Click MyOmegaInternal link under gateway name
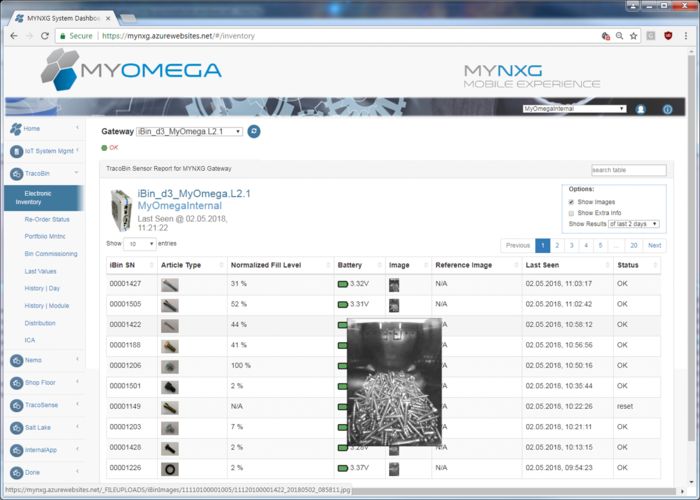 pyautogui.click(x=179, y=206)
